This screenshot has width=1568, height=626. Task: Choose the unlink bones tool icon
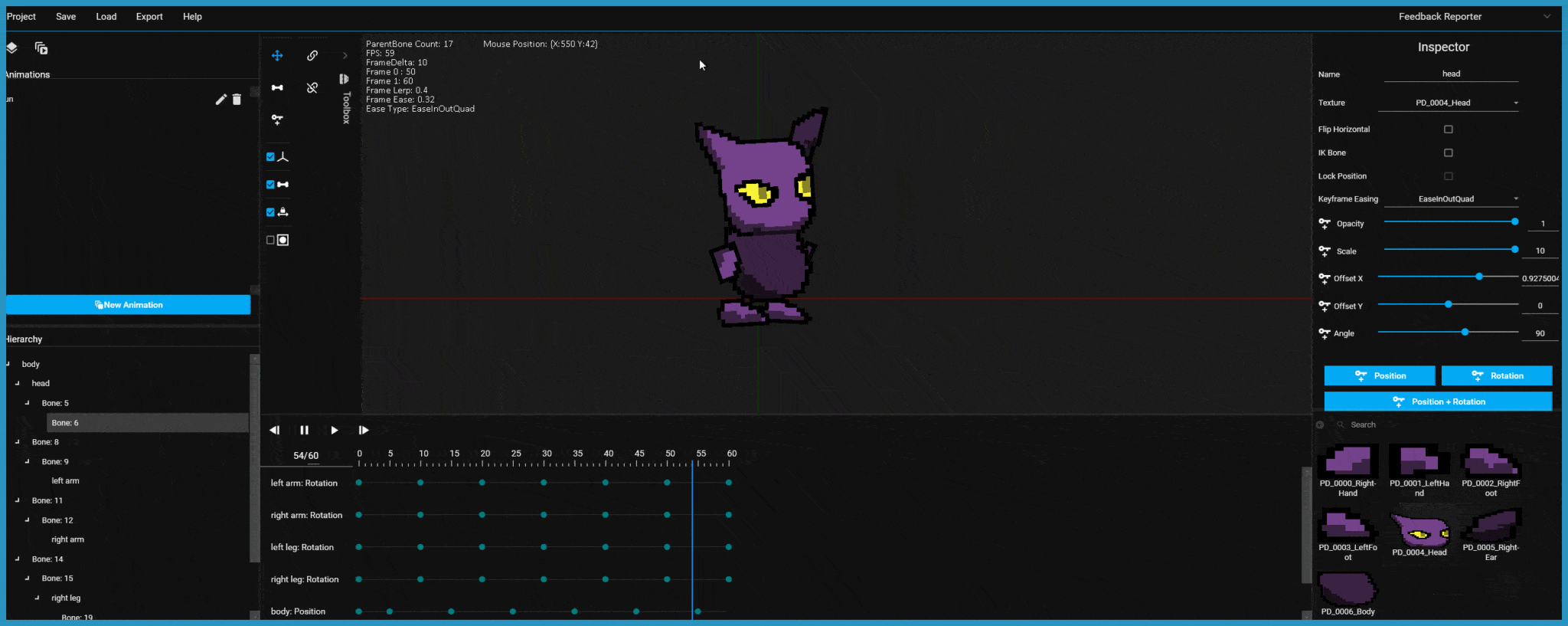[312, 88]
